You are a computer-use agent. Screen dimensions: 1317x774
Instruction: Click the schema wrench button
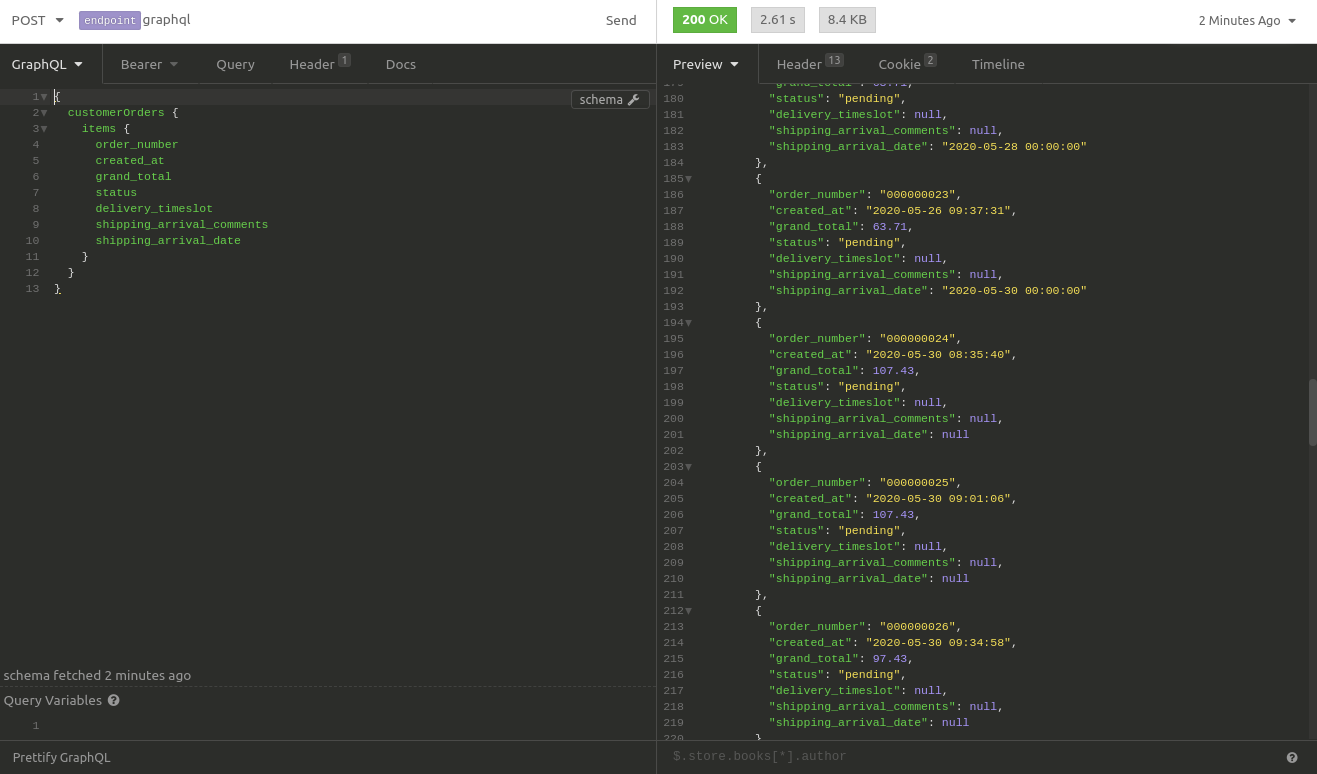click(609, 100)
